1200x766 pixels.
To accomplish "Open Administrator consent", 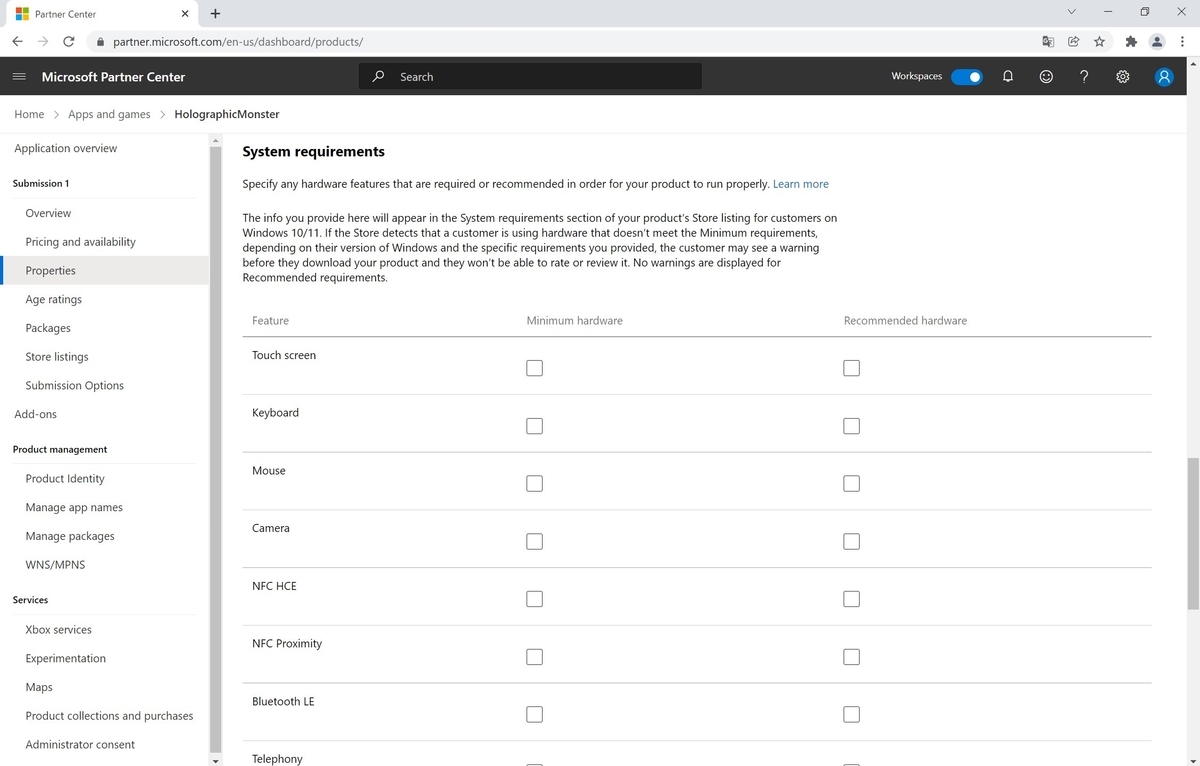I will 80,744.
